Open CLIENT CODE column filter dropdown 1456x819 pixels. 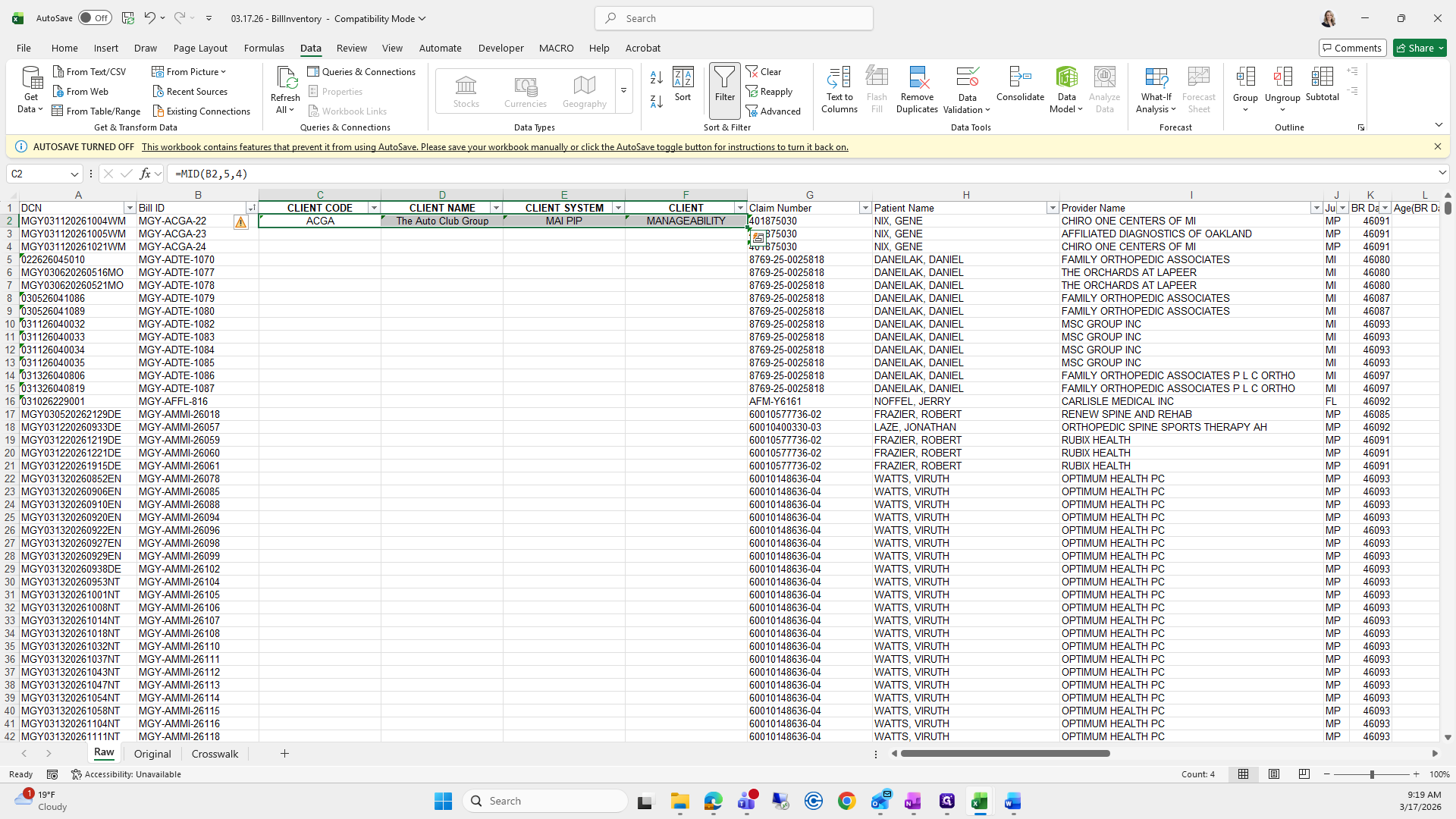(374, 208)
